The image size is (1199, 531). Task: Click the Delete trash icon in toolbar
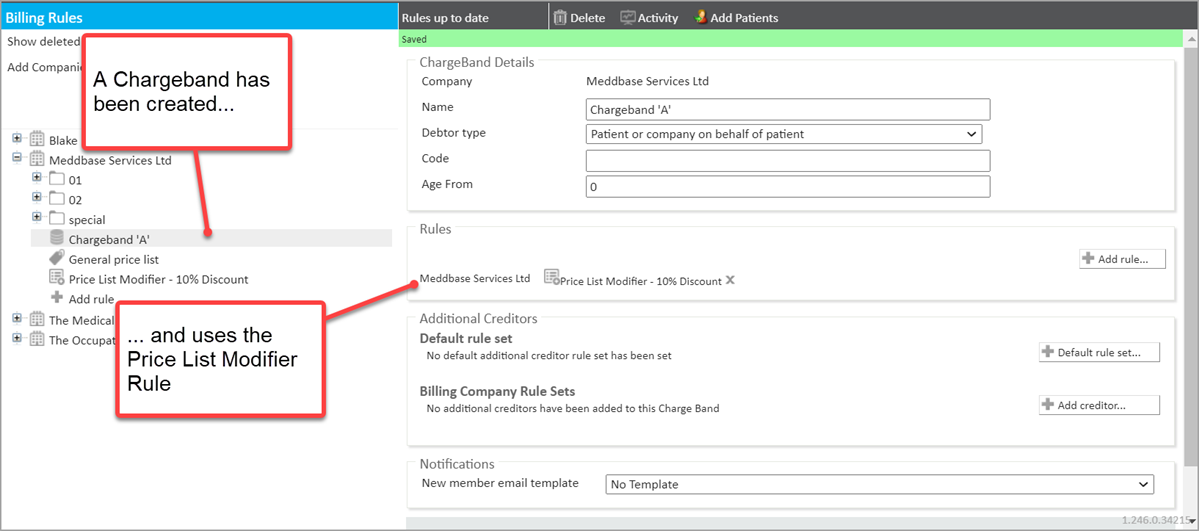tap(561, 18)
